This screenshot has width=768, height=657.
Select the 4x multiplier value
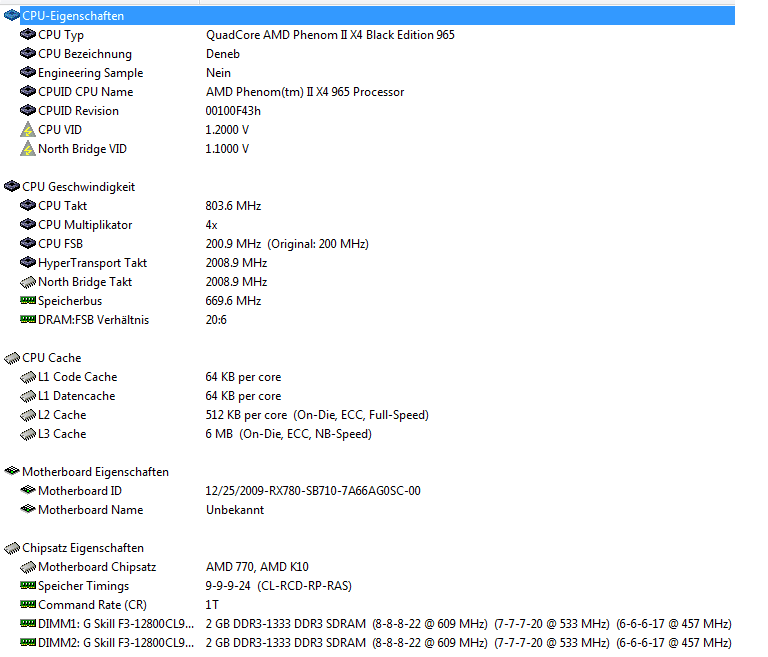[x=212, y=225]
